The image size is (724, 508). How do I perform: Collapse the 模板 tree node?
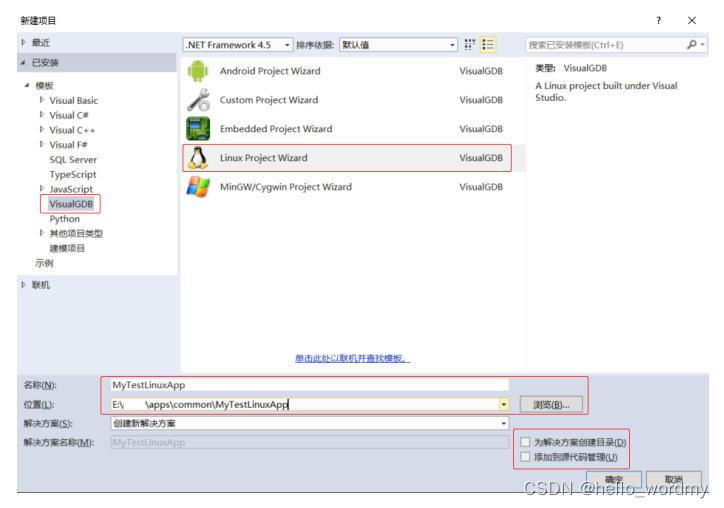point(27,85)
